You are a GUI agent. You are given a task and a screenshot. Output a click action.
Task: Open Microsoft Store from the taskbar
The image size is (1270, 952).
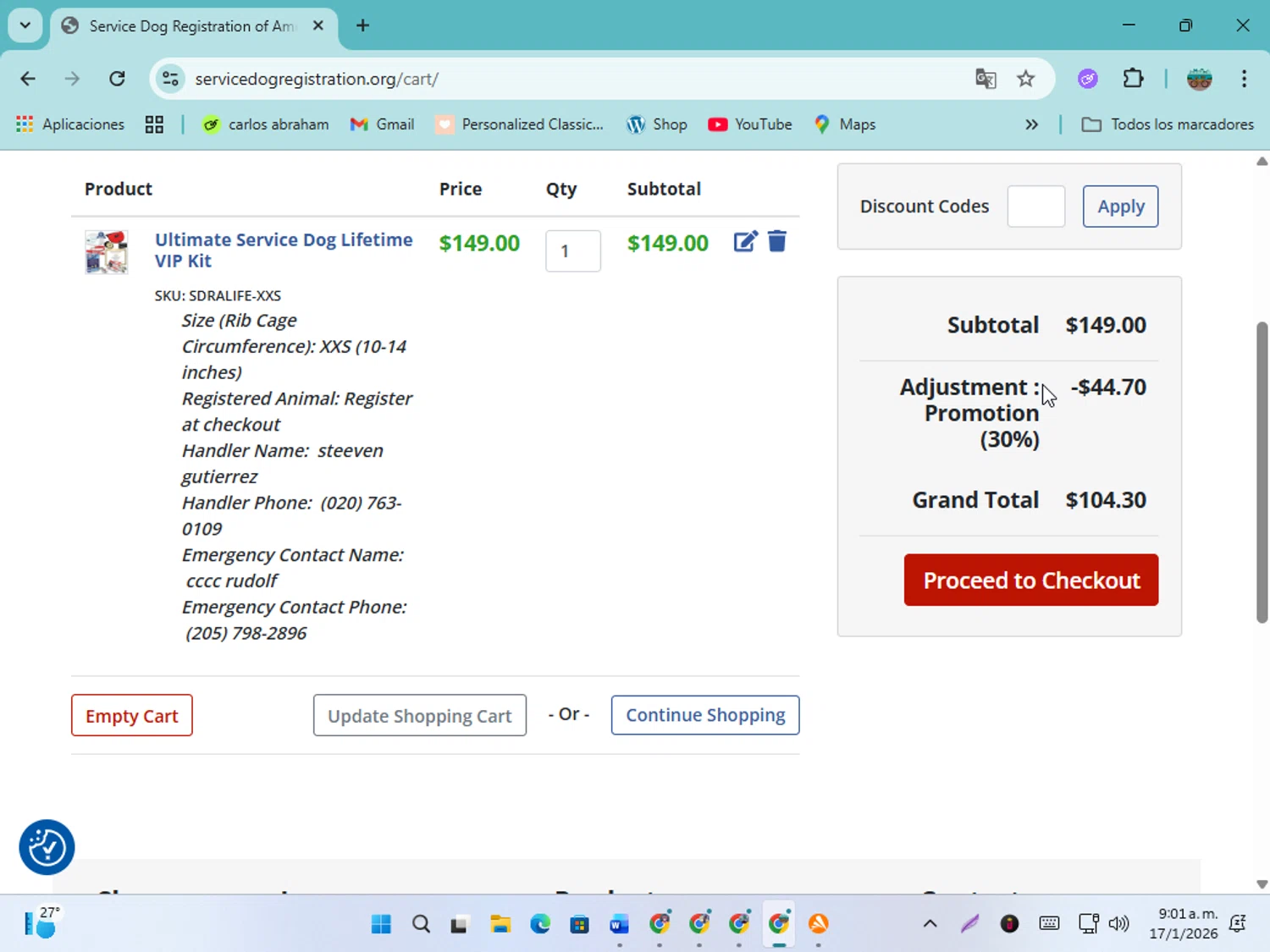click(x=580, y=923)
